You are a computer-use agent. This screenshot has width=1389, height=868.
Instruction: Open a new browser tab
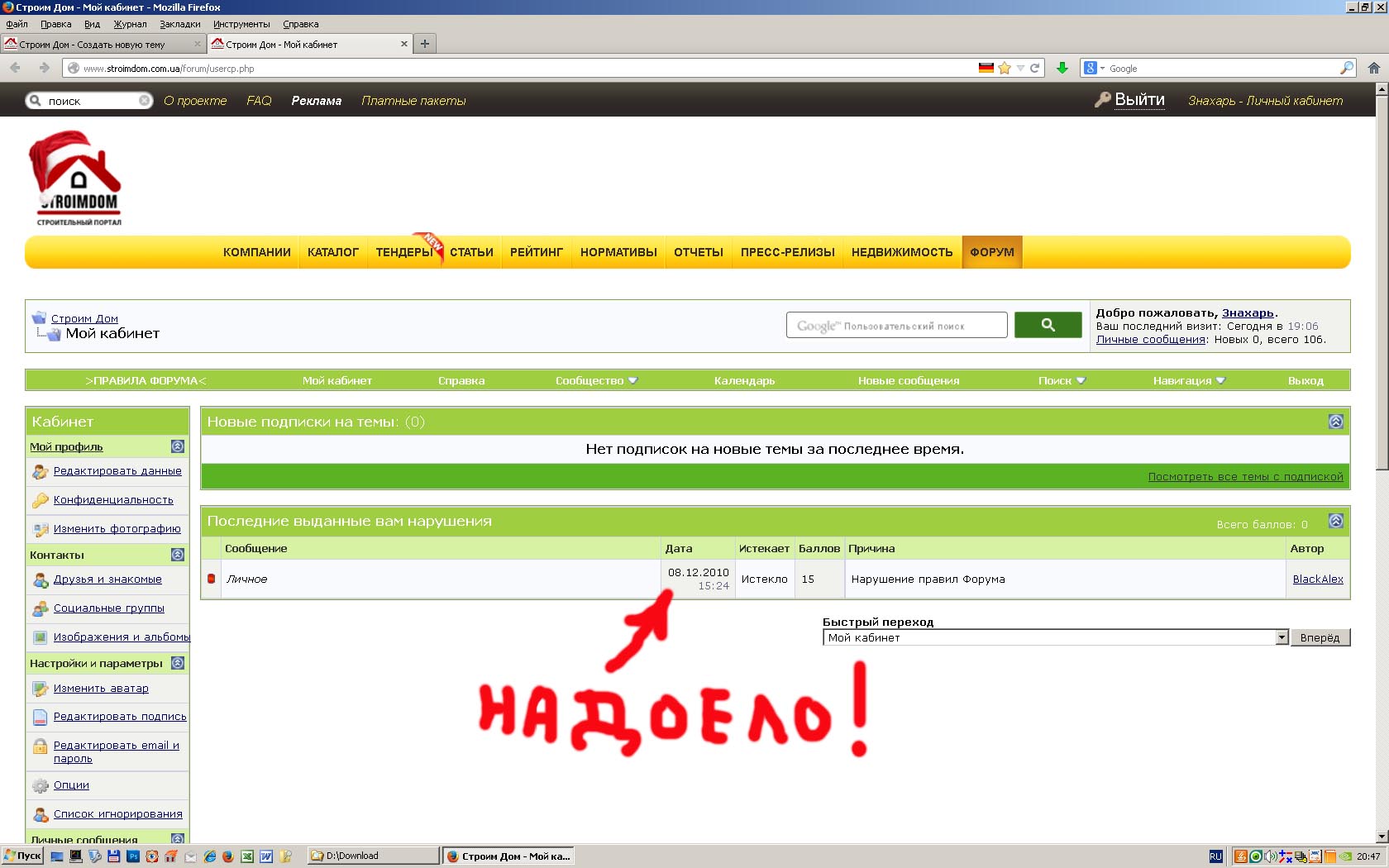coord(425,44)
